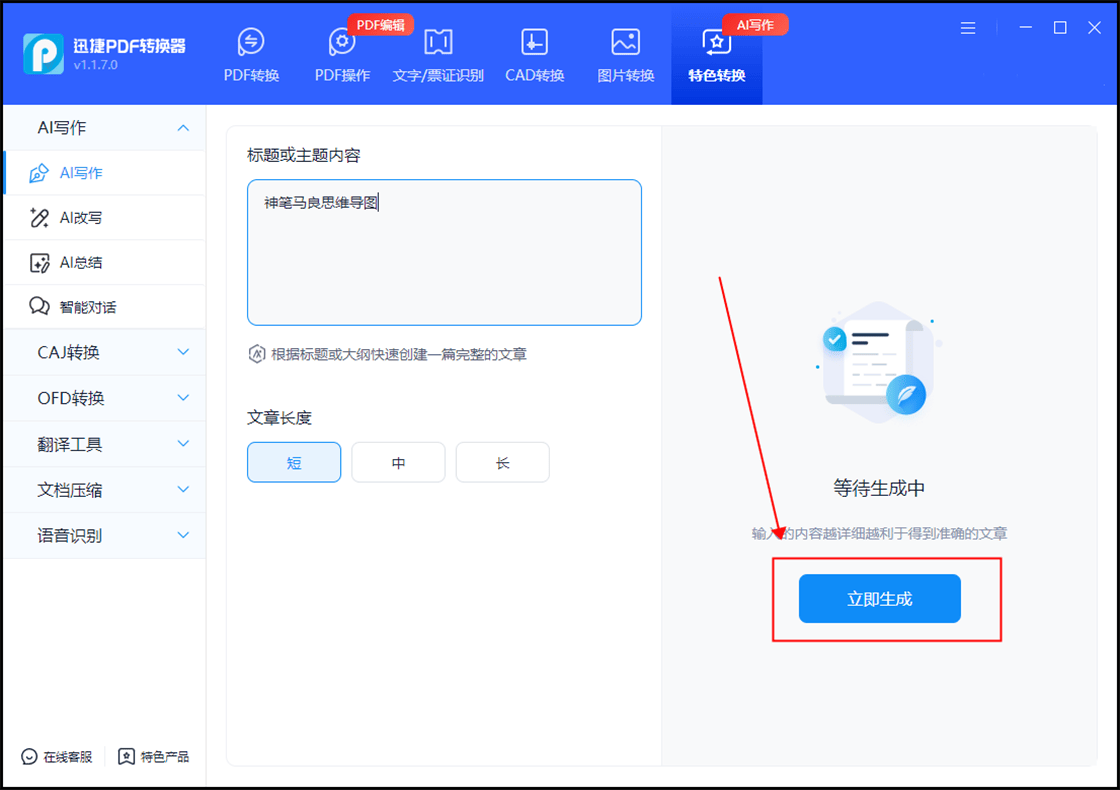Click the version text v1.1.7.0

click(96, 65)
